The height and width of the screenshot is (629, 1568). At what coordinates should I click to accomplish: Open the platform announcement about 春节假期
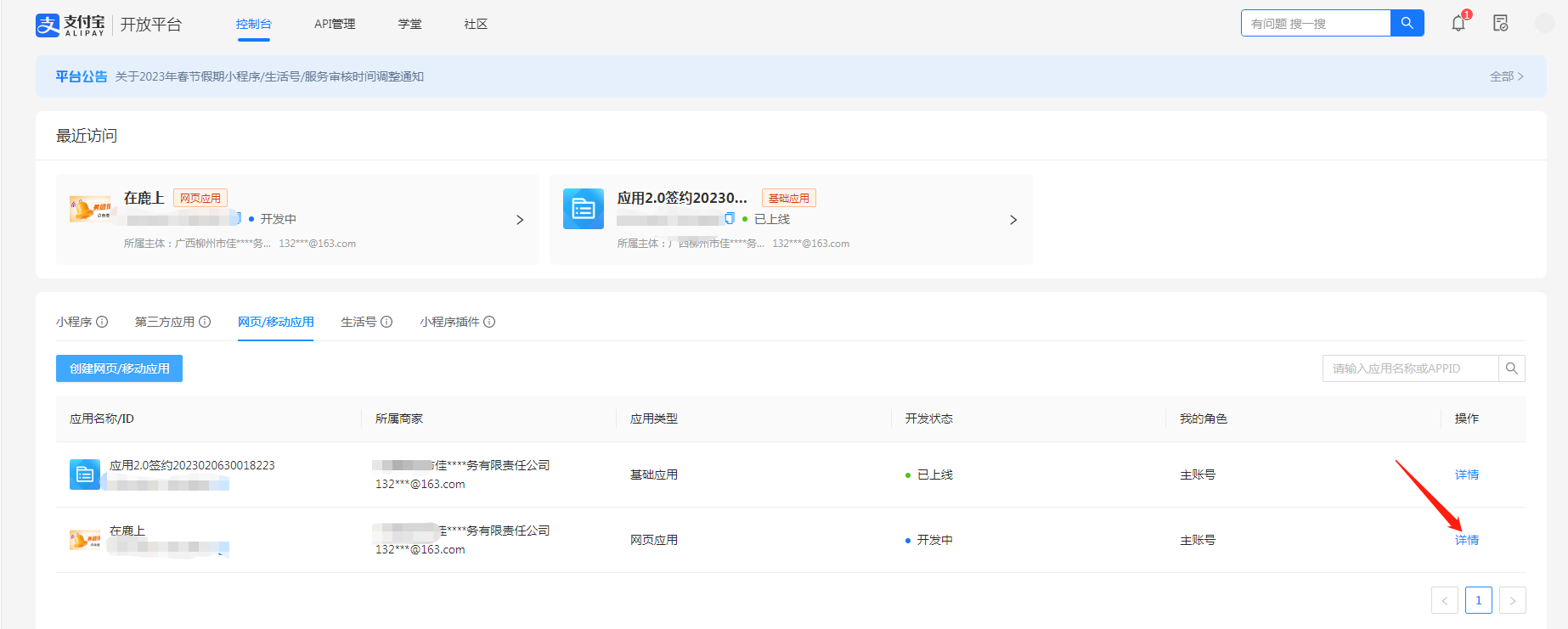pyautogui.click(x=269, y=76)
